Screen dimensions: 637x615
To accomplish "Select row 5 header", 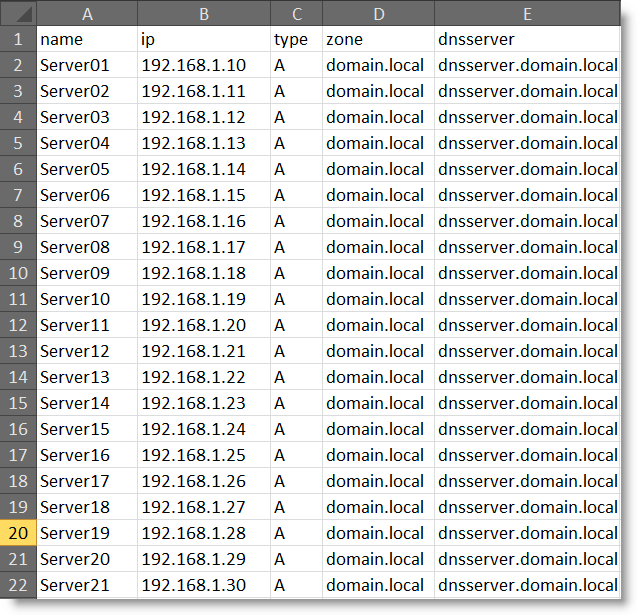I will 18,143.
